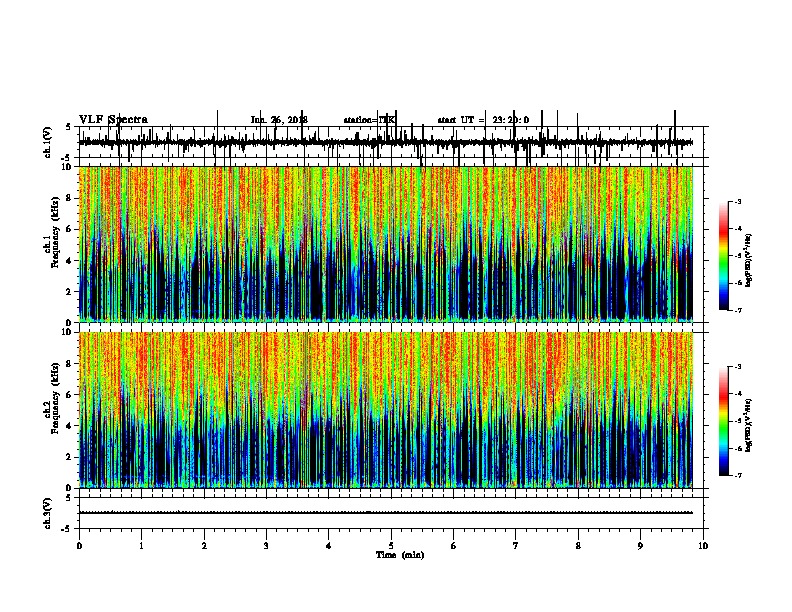Click the ch.1 spectrogram colorbar
The height and width of the screenshot is (612, 792).
723,256
